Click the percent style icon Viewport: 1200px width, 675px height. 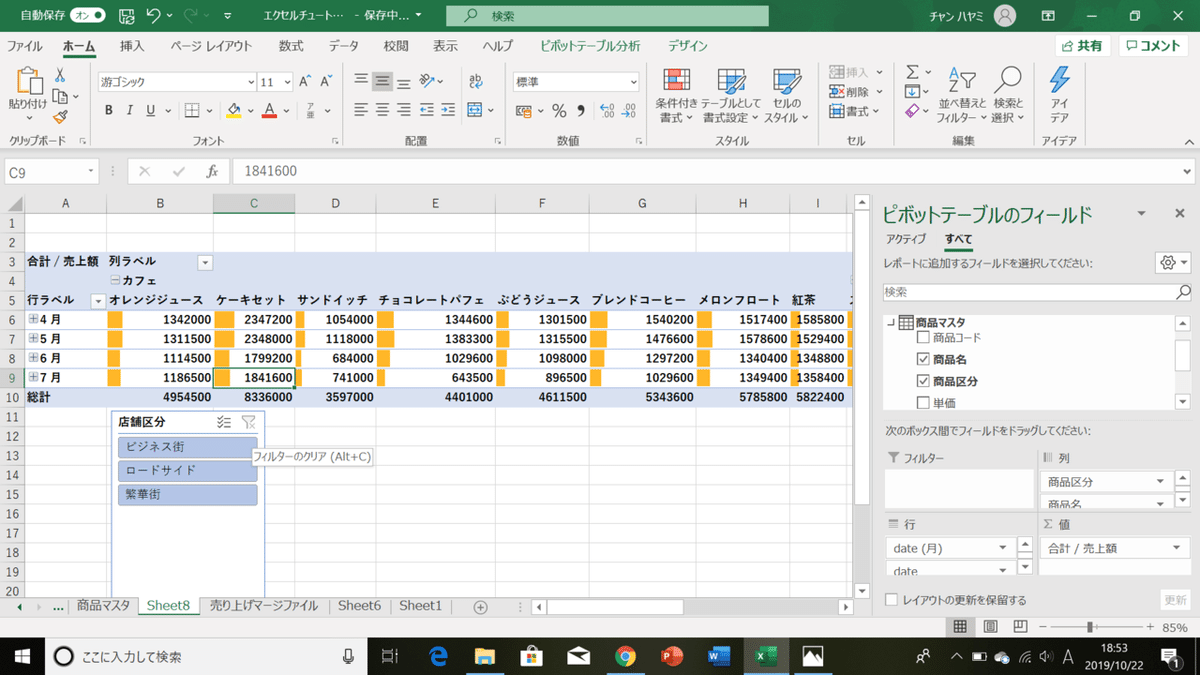pyautogui.click(x=559, y=111)
